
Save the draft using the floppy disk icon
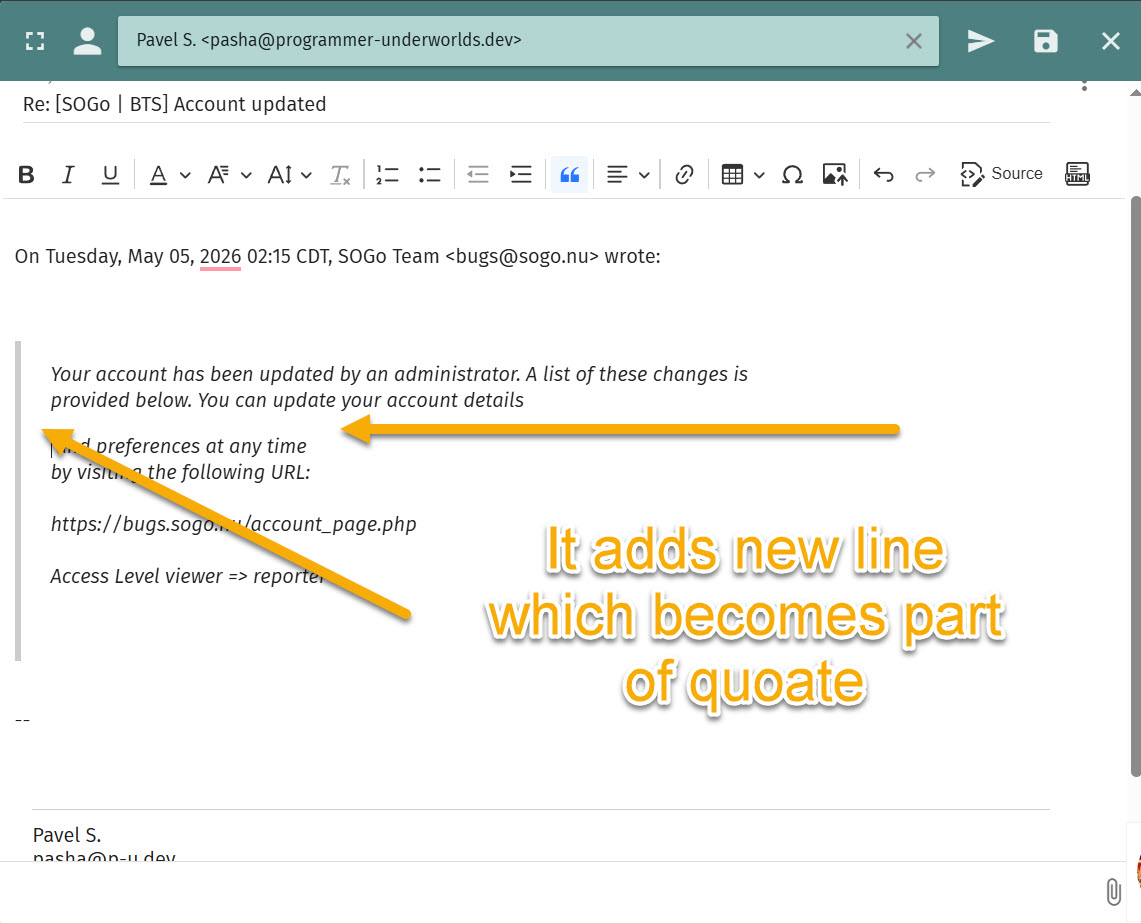pyautogui.click(x=1046, y=41)
